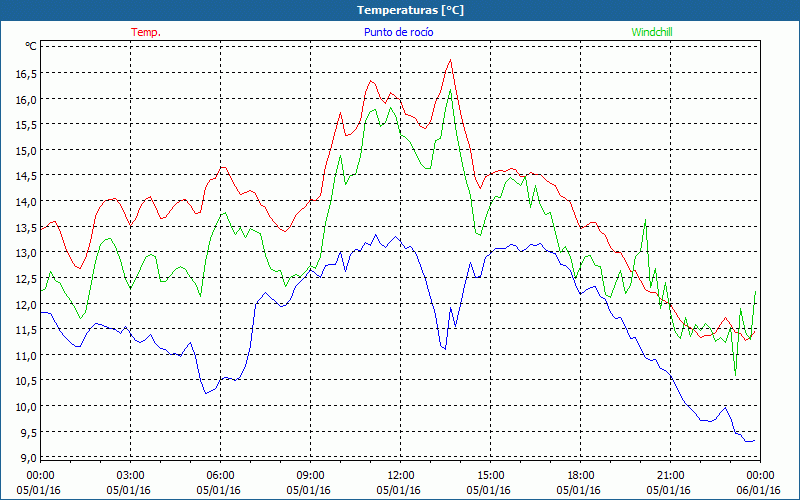The width and height of the screenshot is (800, 500).
Task: Click the 16,5 y-axis value
Action: (x=27, y=74)
